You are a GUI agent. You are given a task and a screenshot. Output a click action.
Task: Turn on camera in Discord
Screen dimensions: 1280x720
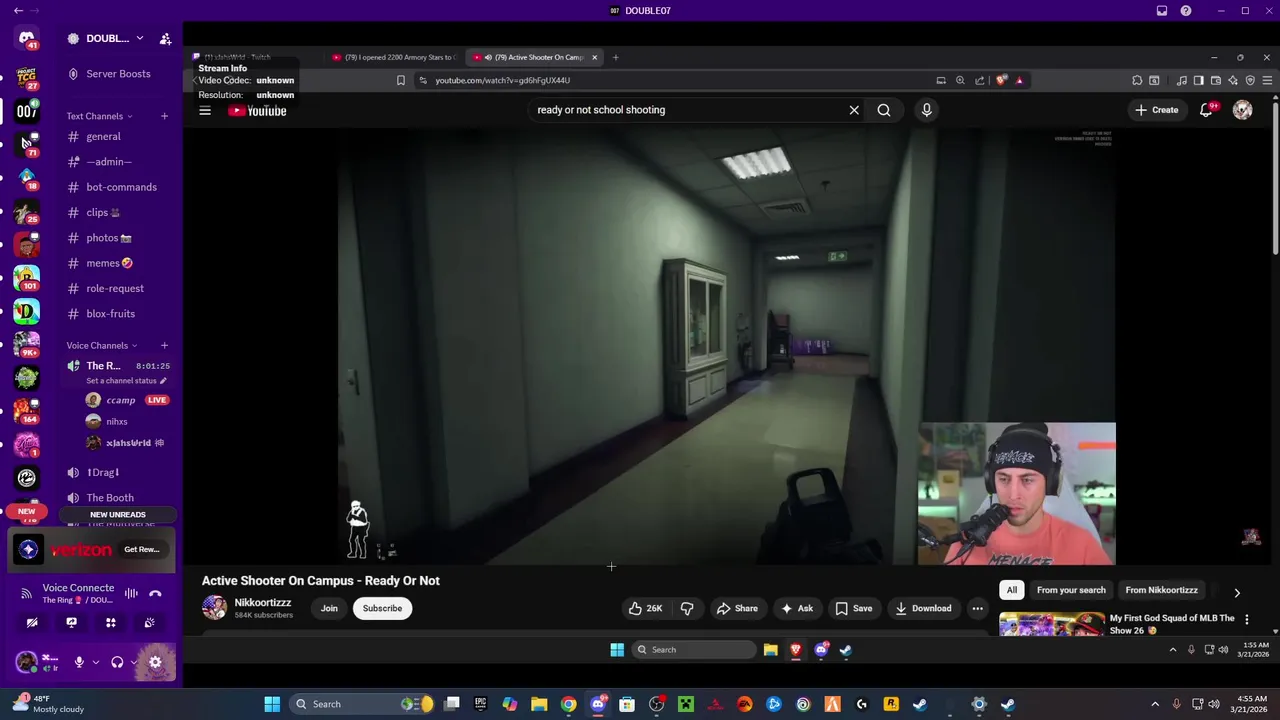(x=32, y=622)
